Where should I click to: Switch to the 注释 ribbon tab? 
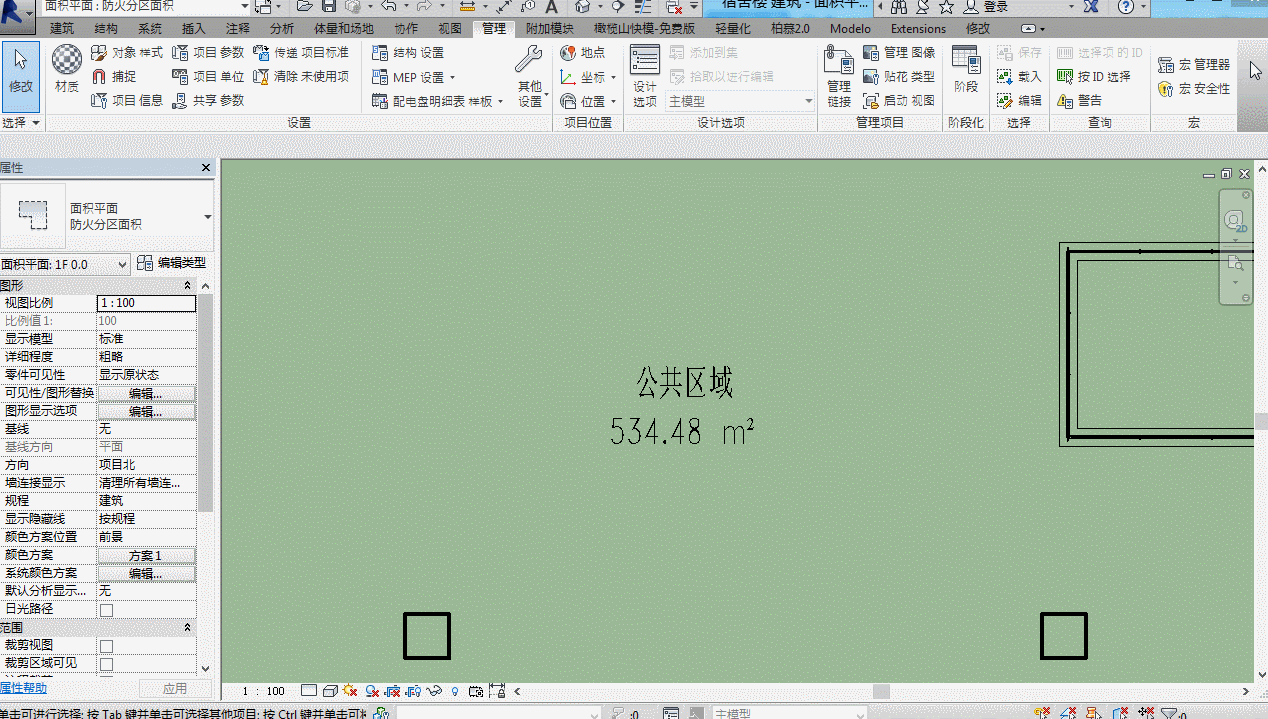[238, 28]
